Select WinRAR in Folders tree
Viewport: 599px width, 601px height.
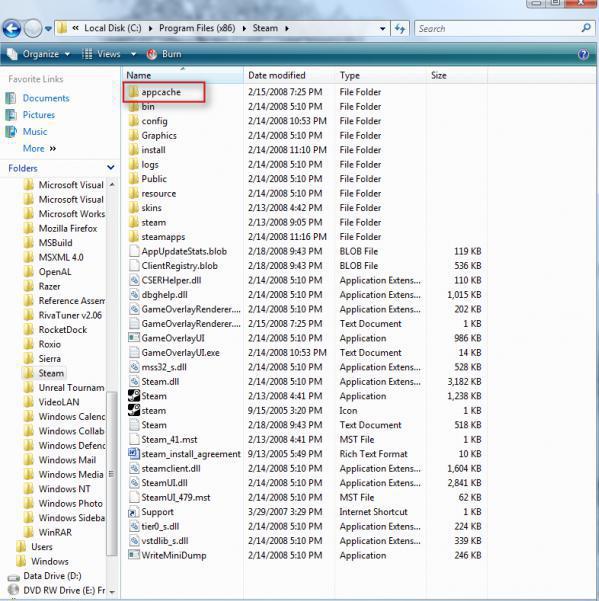click(x=55, y=532)
